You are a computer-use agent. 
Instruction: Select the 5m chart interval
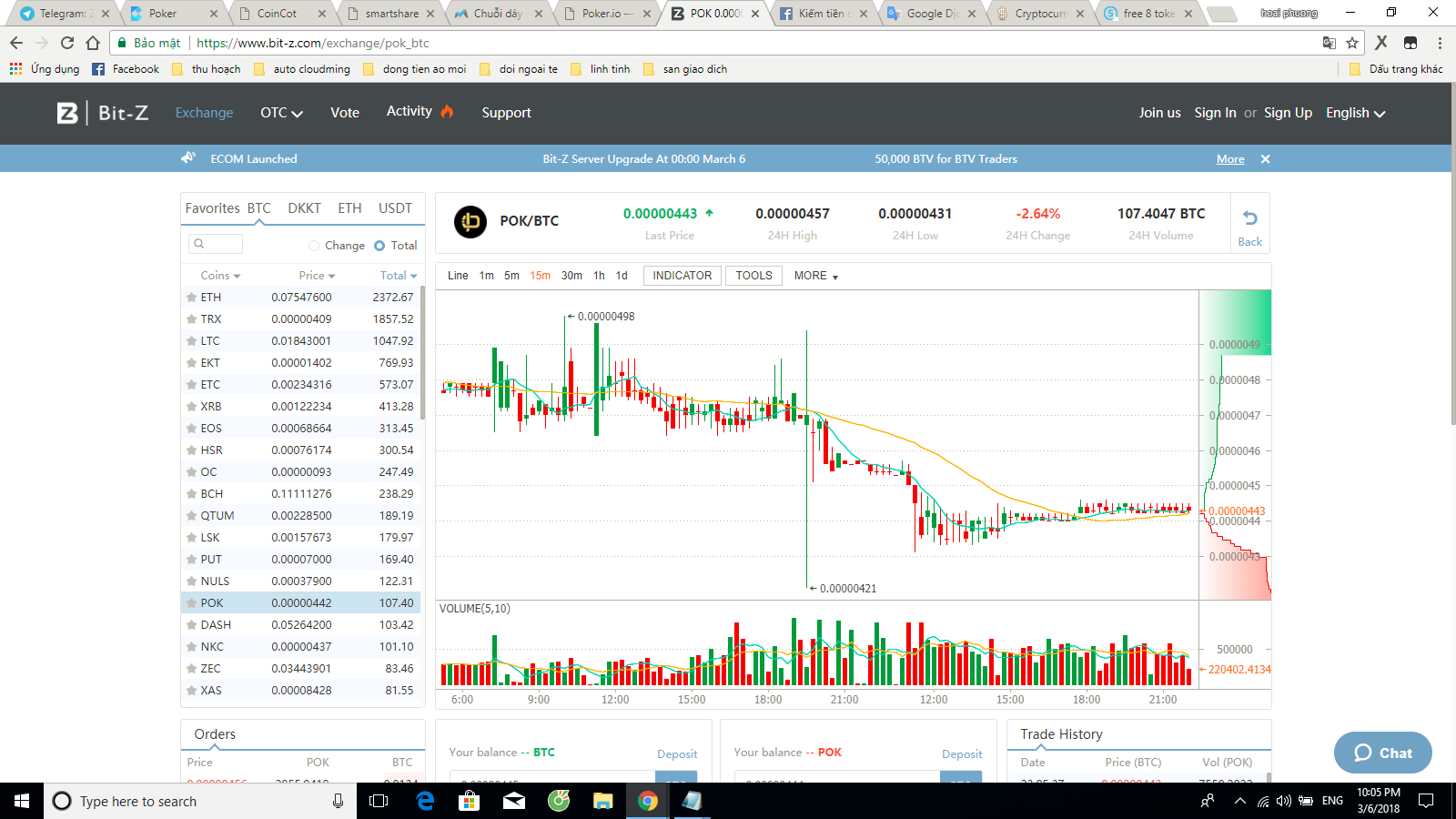pyautogui.click(x=511, y=276)
